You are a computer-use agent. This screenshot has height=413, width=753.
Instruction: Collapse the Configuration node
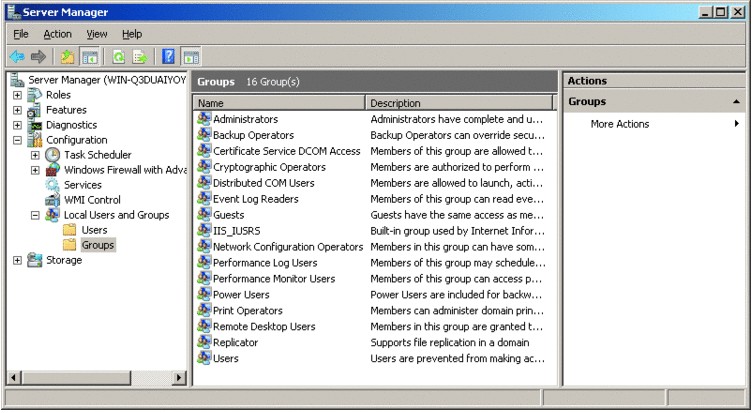point(17,140)
